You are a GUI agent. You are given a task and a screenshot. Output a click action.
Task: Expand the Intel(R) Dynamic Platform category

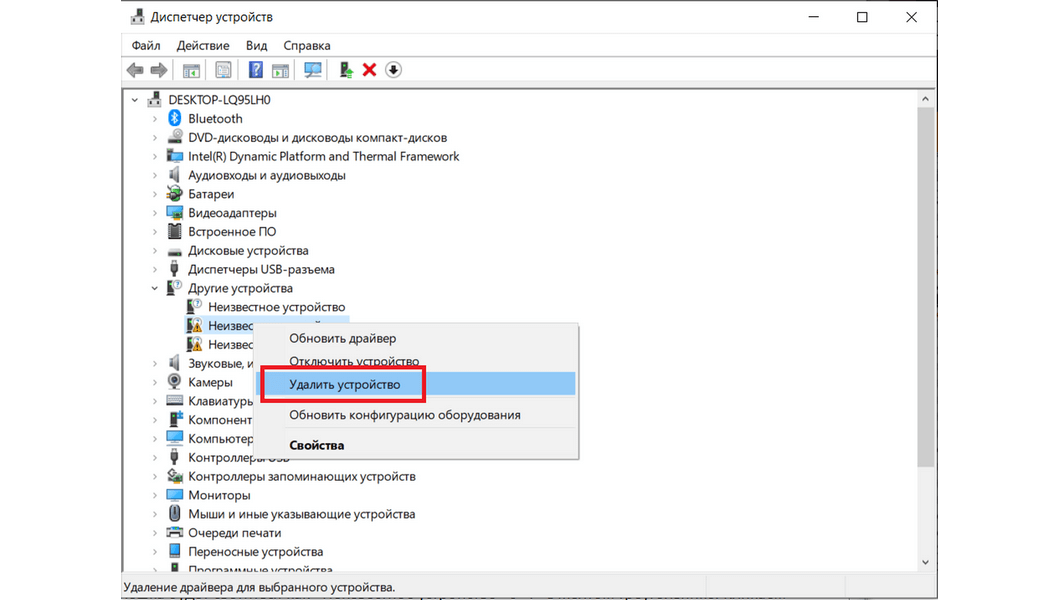click(x=154, y=157)
